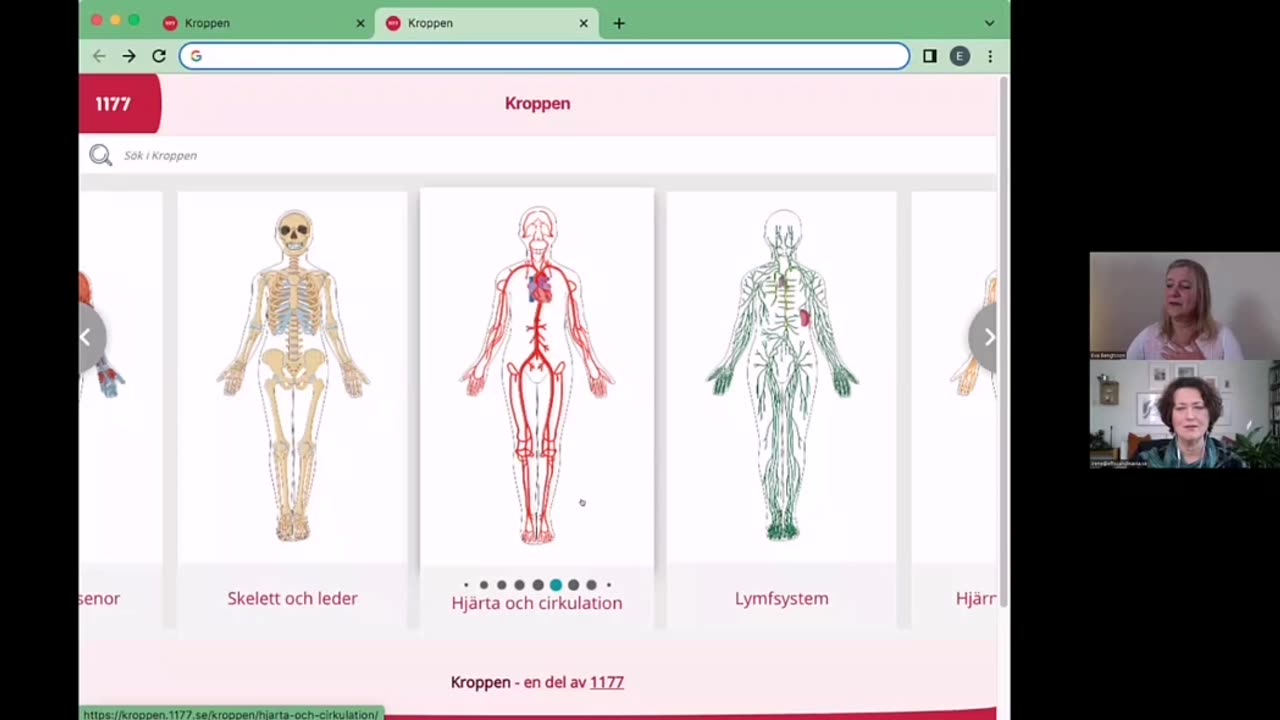This screenshot has height=720, width=1280.
Task: Click the browser forward arrow
Action: (x=129, y=56)
